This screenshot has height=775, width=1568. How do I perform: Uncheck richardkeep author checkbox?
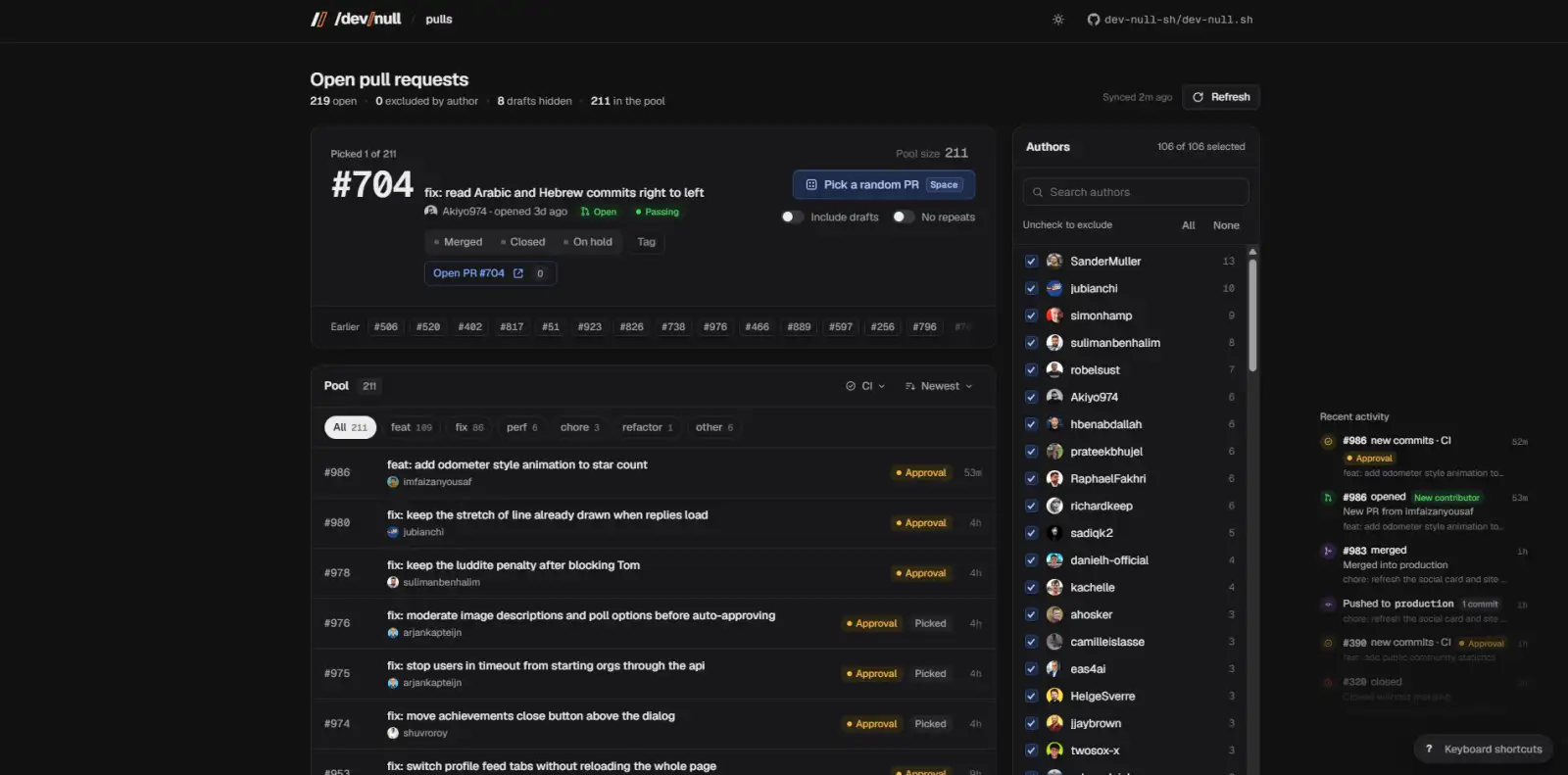[1031, 507]
